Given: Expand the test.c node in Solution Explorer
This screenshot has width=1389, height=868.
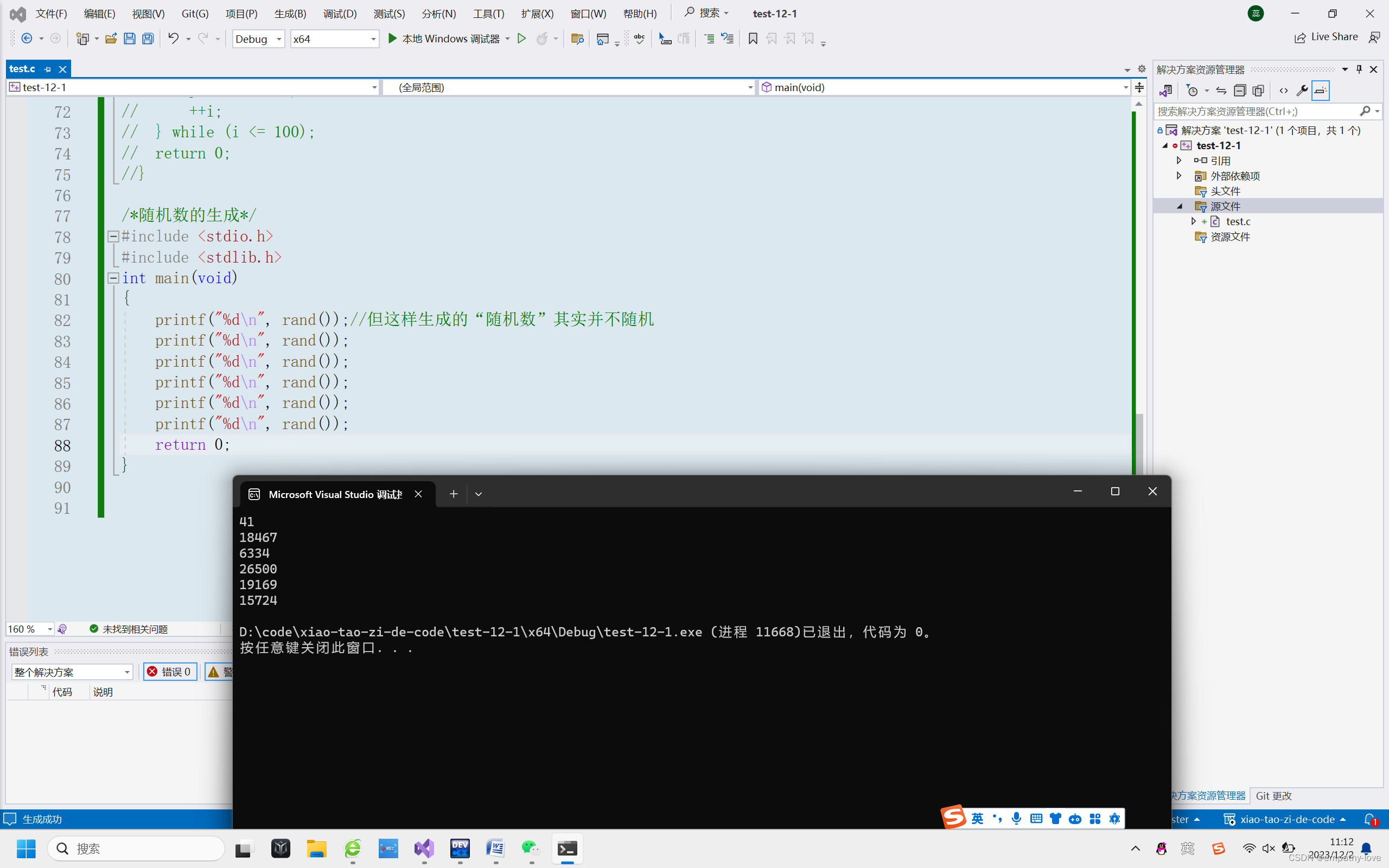Looking at the screenshot, I should click(1194, 221).
